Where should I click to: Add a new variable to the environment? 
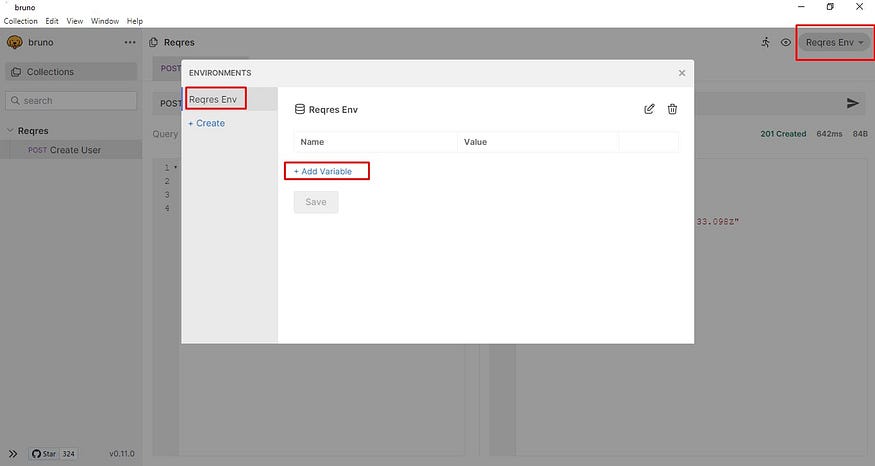323,171
